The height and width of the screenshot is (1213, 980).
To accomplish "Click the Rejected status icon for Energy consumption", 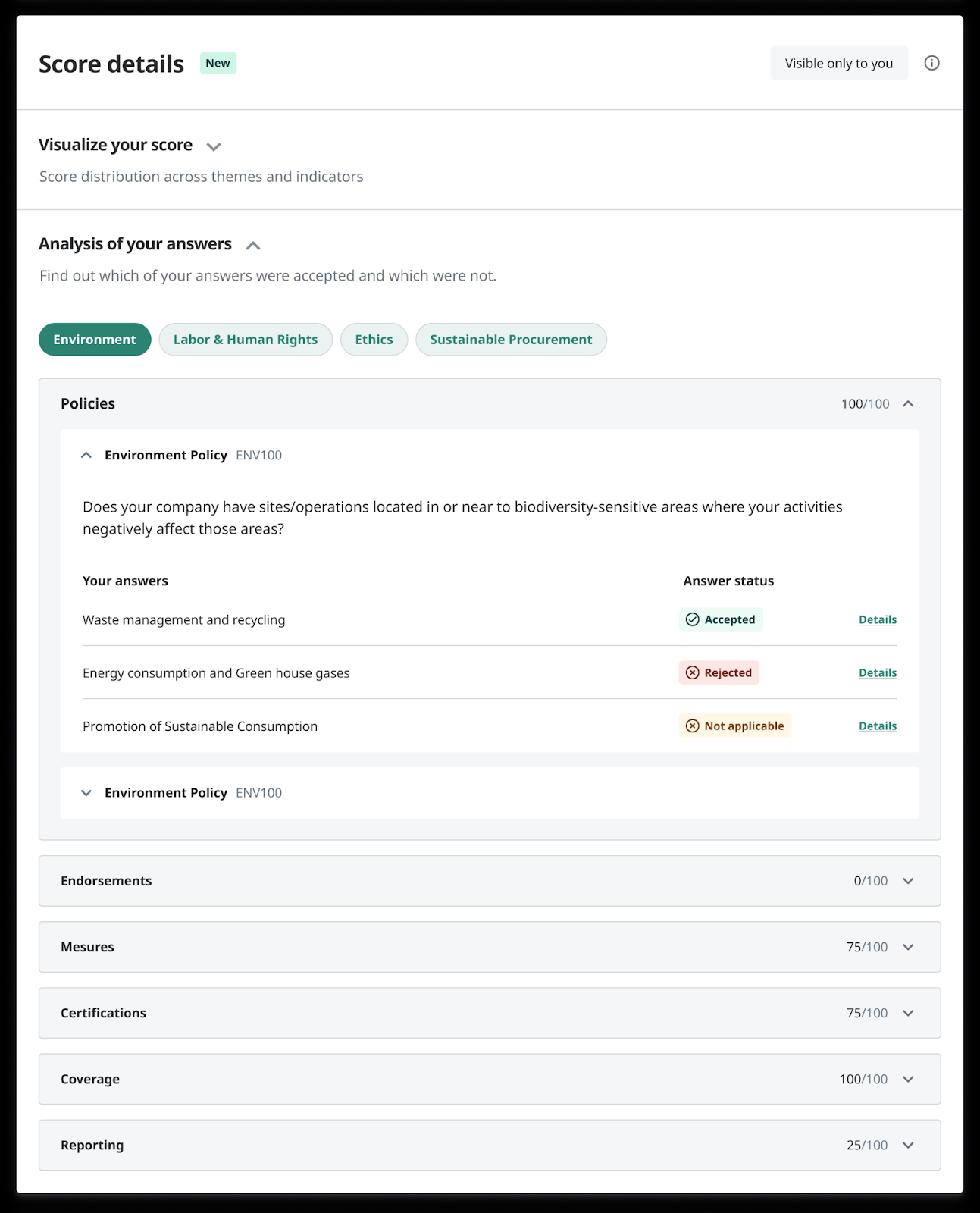I will [692, 672].
